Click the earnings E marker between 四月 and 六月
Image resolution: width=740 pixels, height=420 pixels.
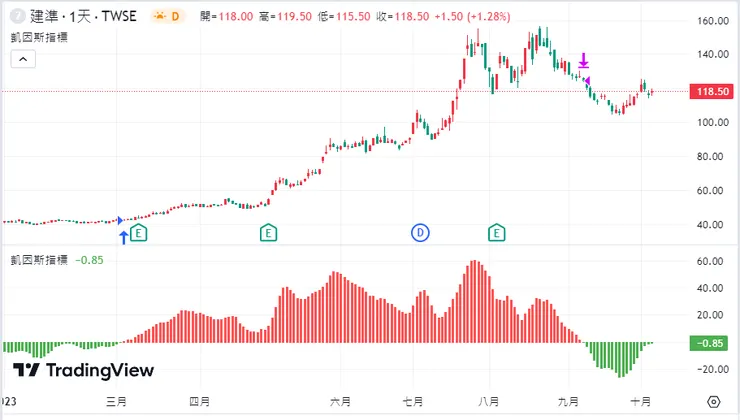268,233
